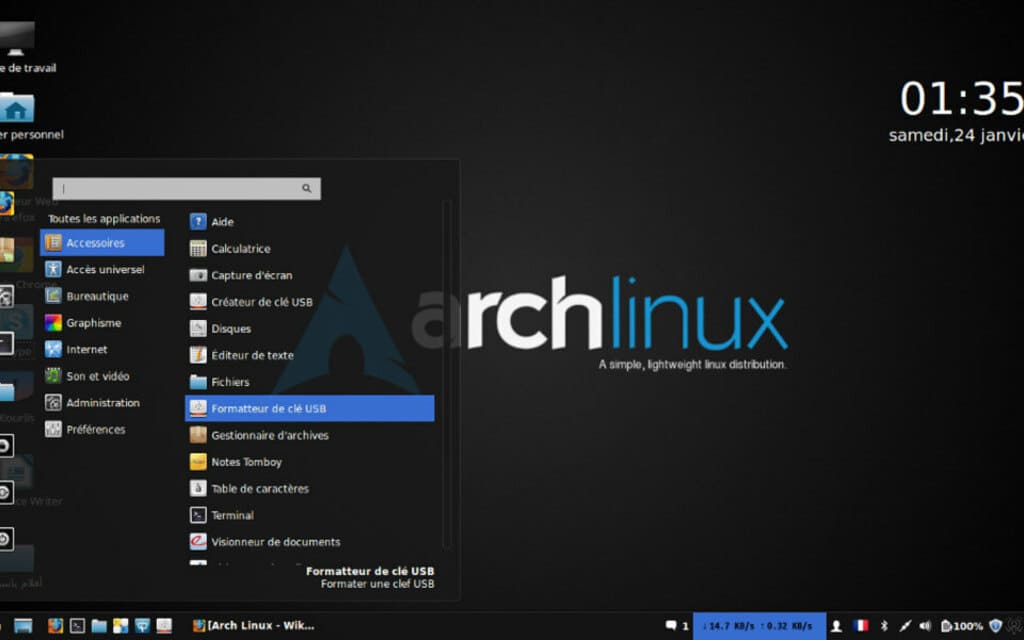The height and width of the screenshot is (640, 1024).
Task: Launch Formatteur de clé USB
Action: pos(310,408)
